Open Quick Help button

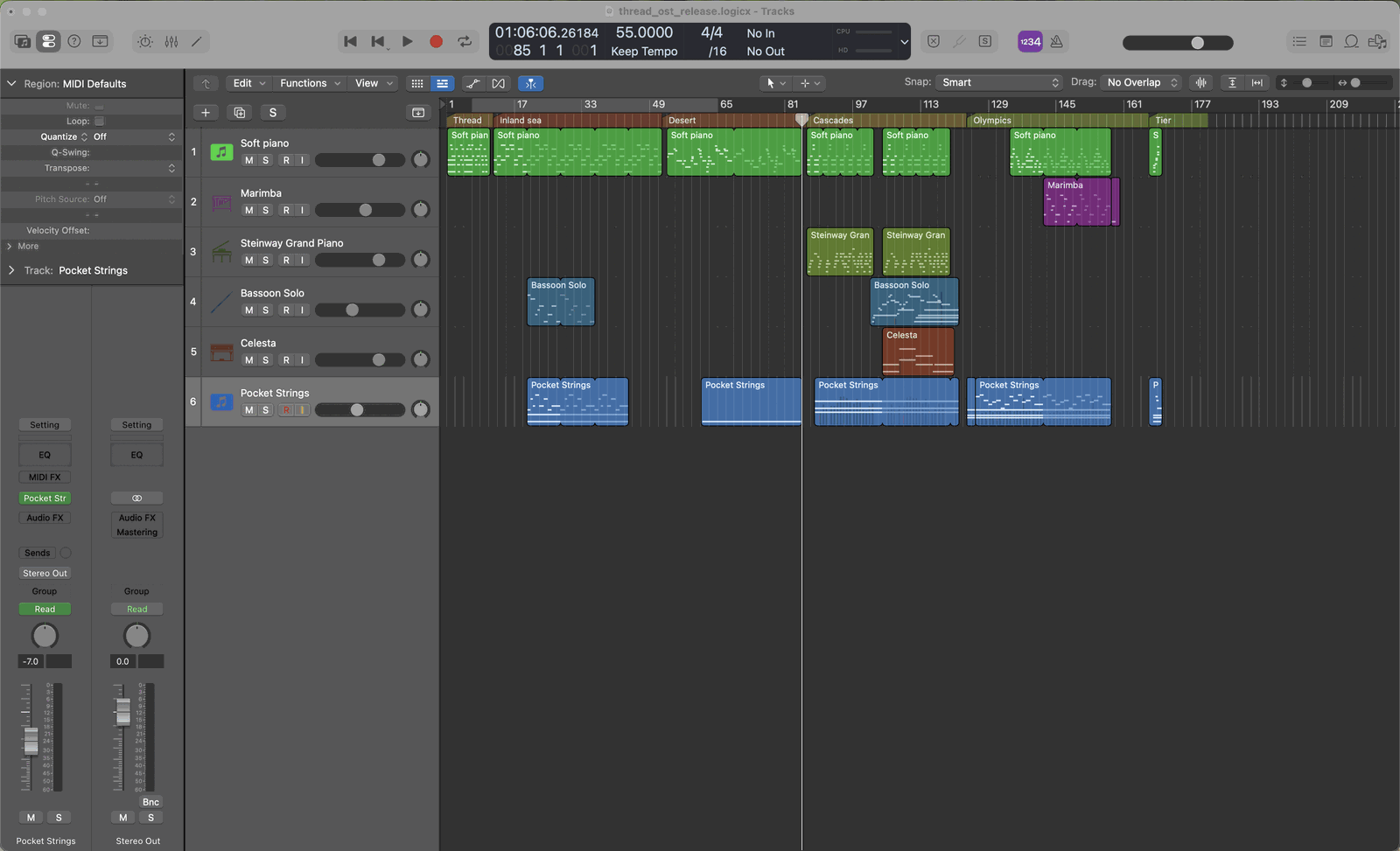tap(74, 41)
